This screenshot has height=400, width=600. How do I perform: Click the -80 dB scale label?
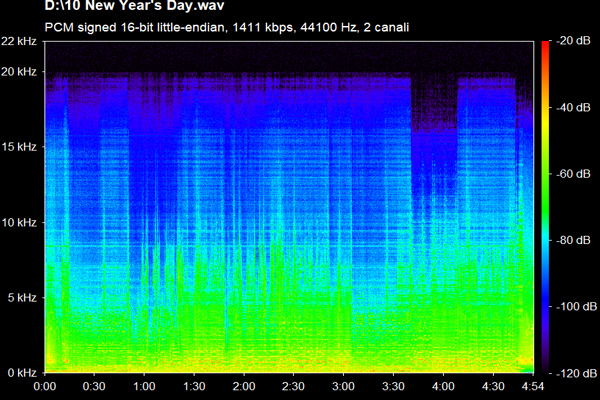573,240
